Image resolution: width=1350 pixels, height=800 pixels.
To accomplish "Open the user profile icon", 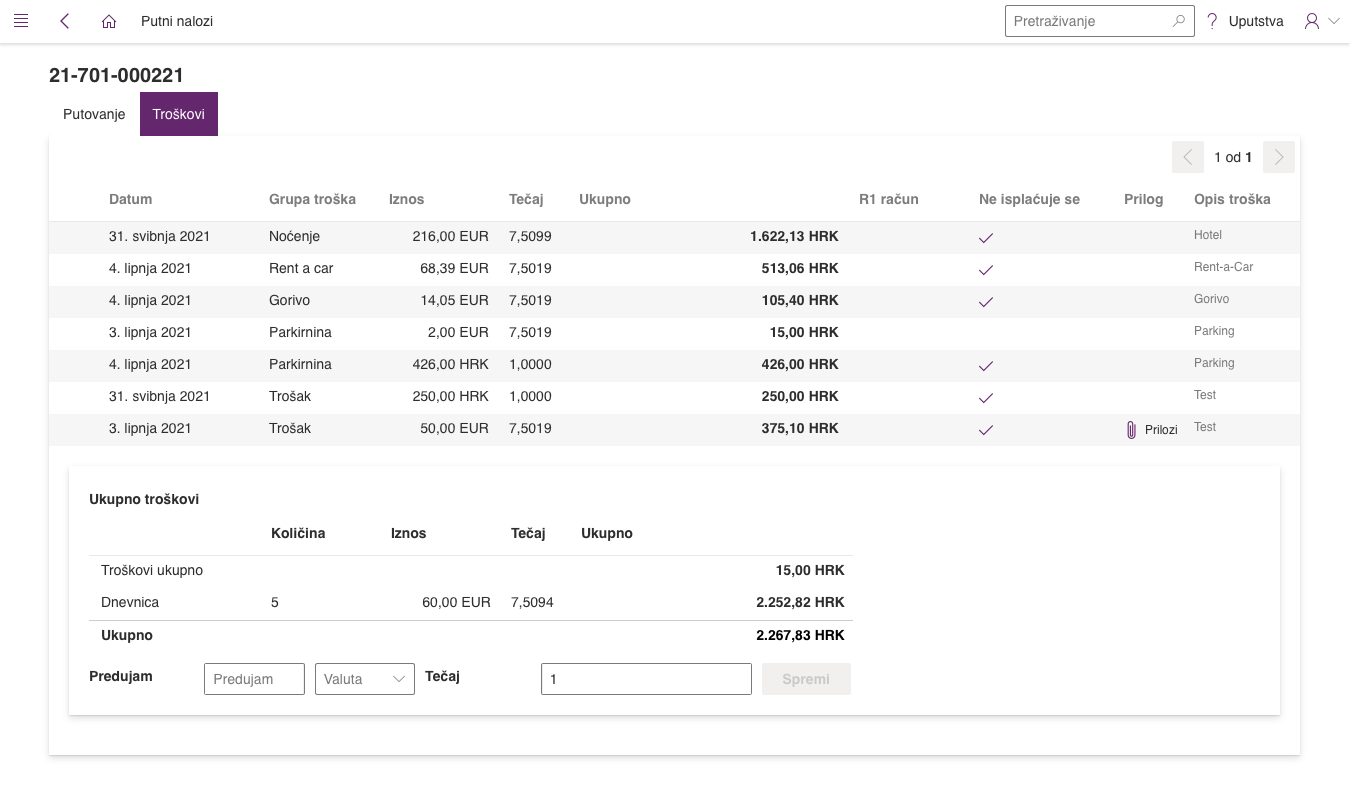I will coord(1312,21).
